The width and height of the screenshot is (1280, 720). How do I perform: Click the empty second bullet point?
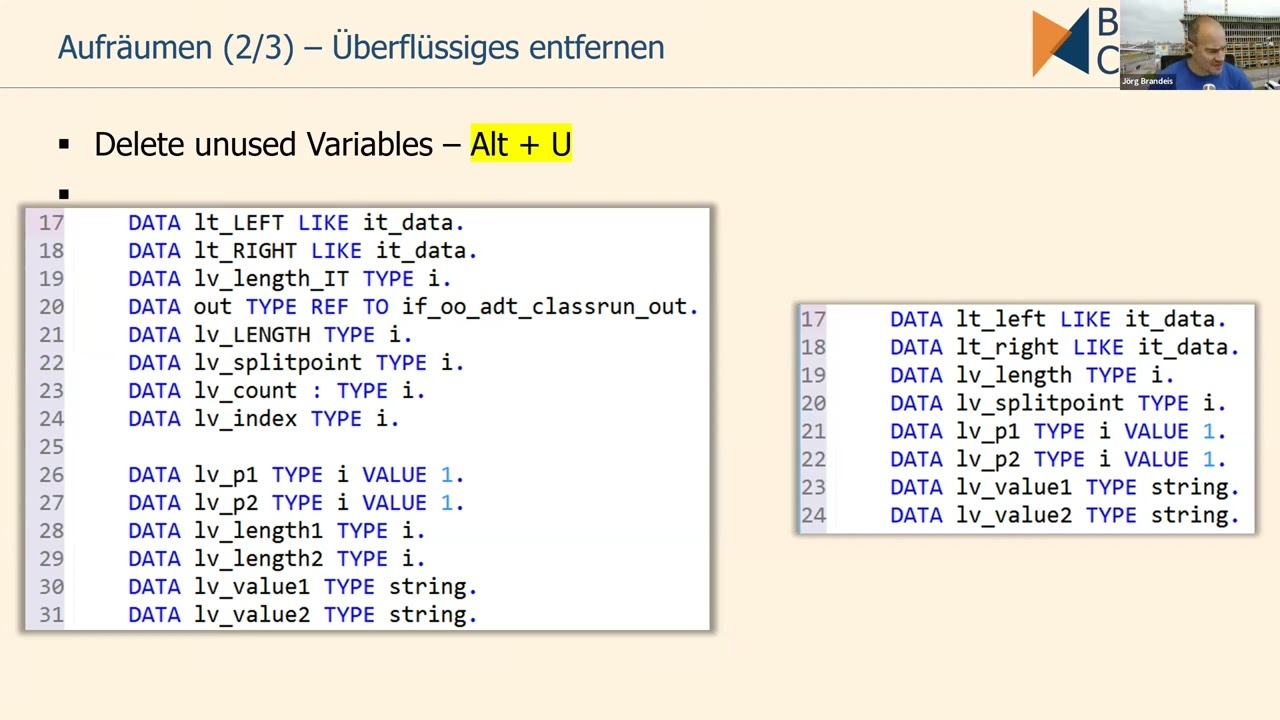pyautogui.click(x=64, y=193)
